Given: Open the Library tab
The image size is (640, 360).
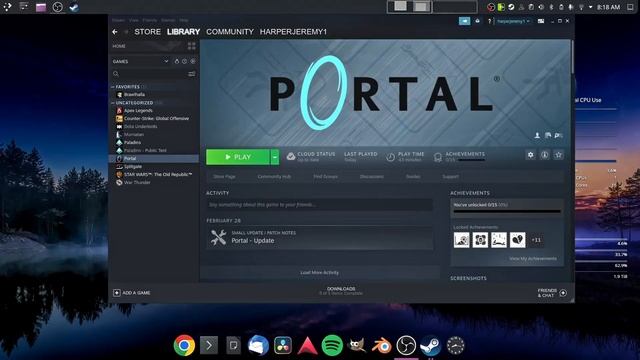Looking at the screenshot, I should (x=183, y=32).
